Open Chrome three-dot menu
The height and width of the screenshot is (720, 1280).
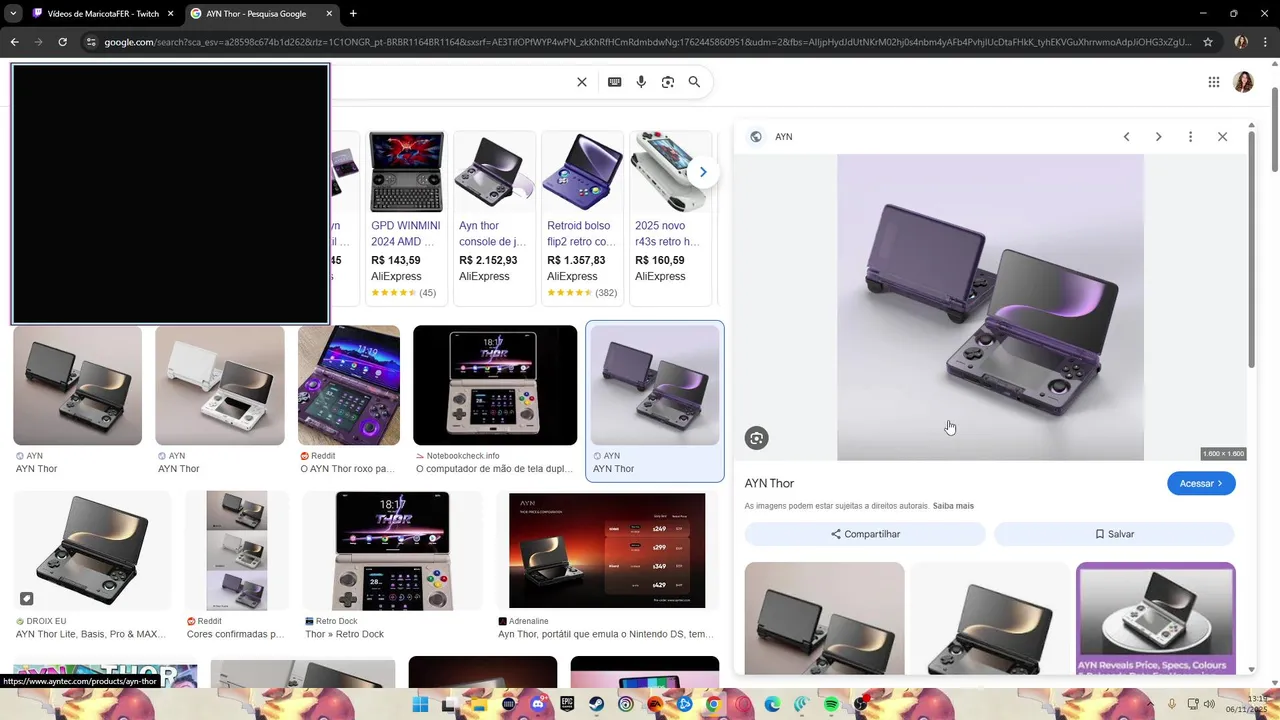[1267, 42]
